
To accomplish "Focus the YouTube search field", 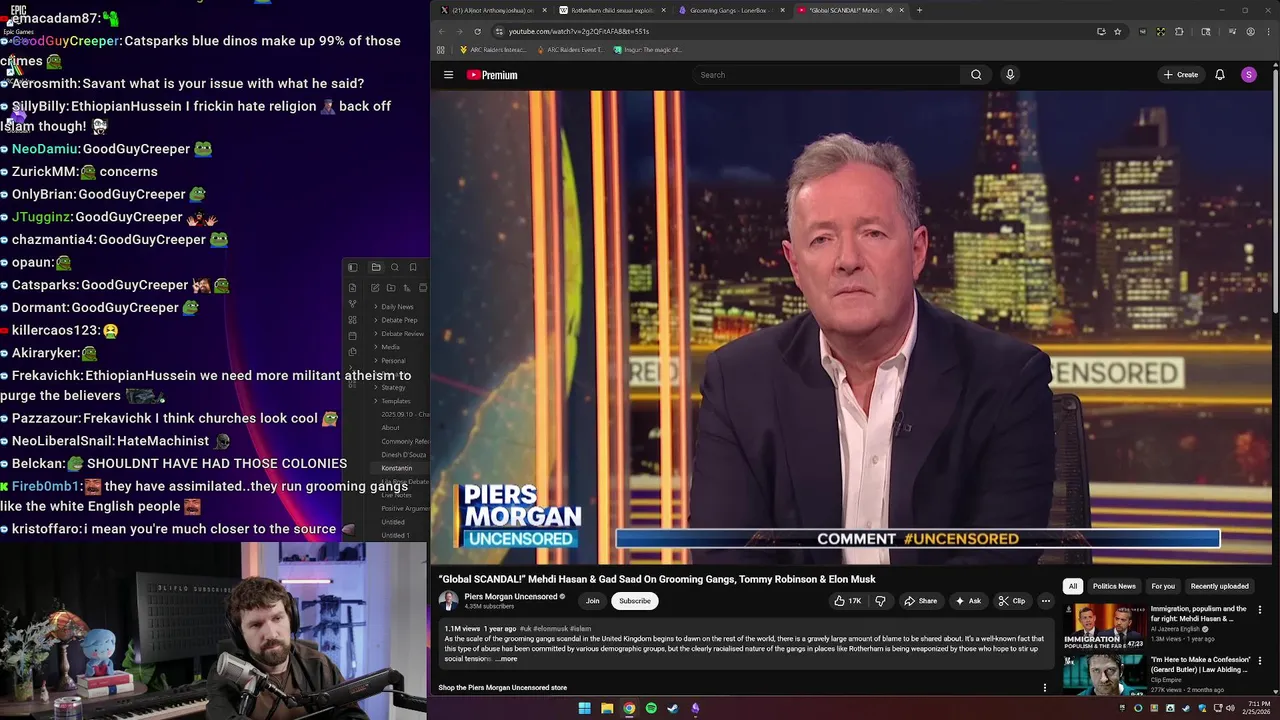I will click(826, 75).
